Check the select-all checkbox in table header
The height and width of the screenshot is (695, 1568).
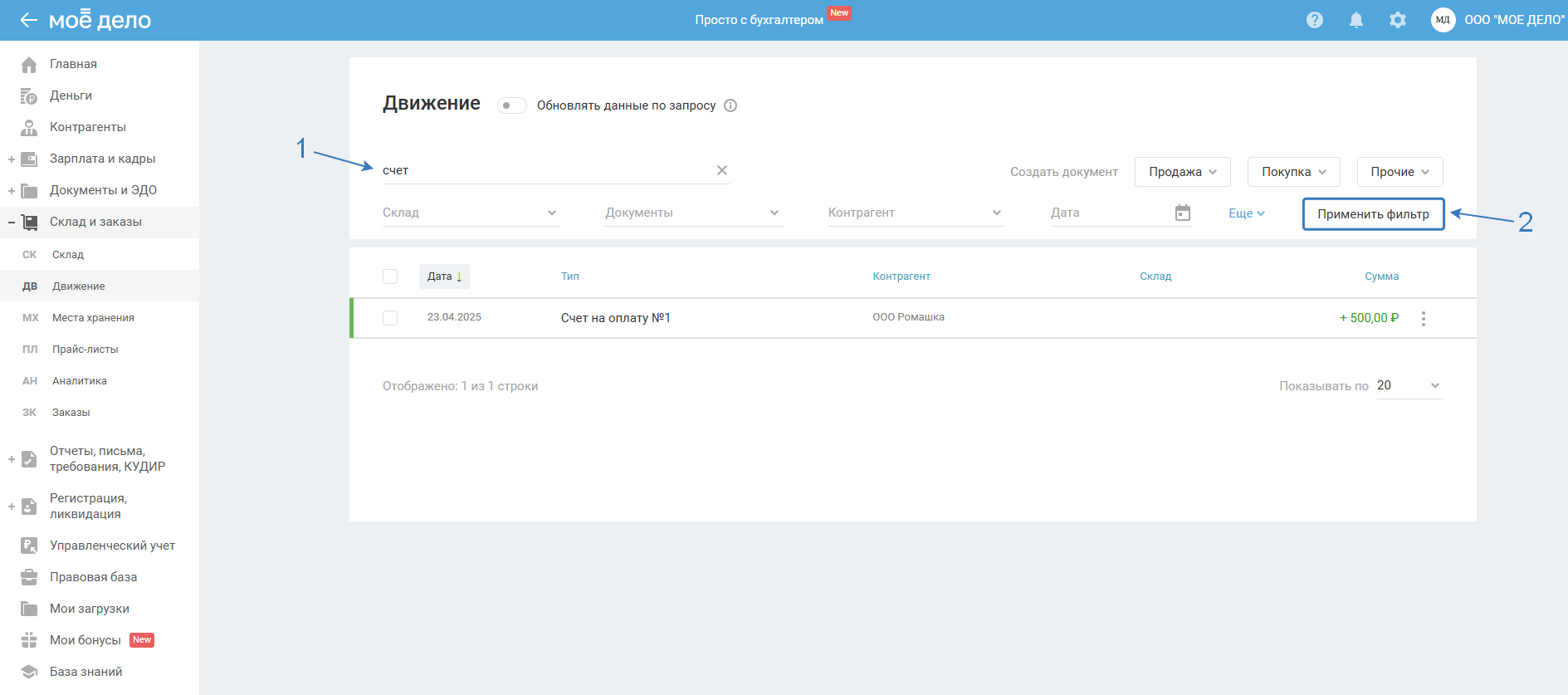click(x=390, y=277)
